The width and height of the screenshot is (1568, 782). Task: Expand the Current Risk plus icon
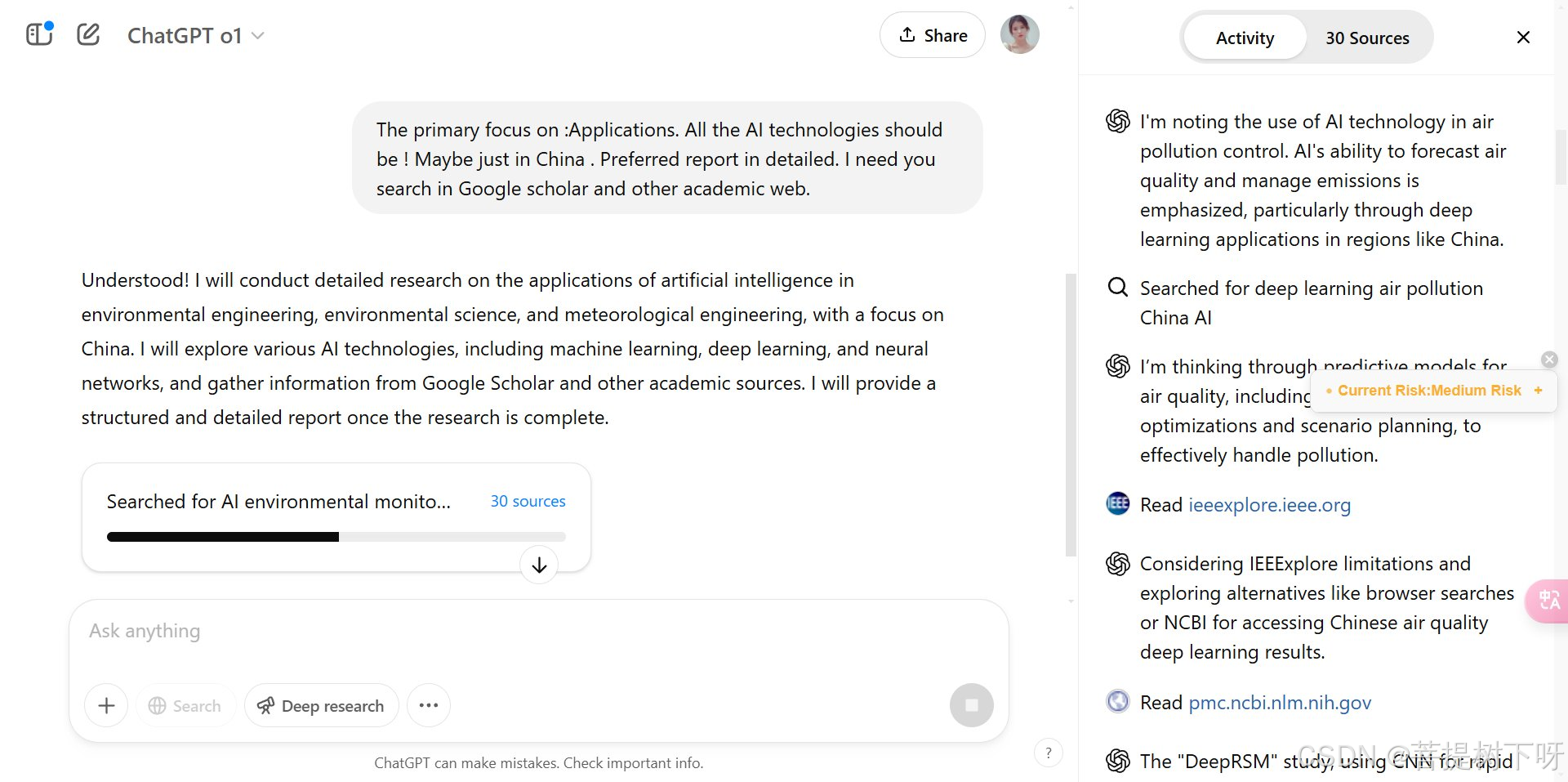1538,391
